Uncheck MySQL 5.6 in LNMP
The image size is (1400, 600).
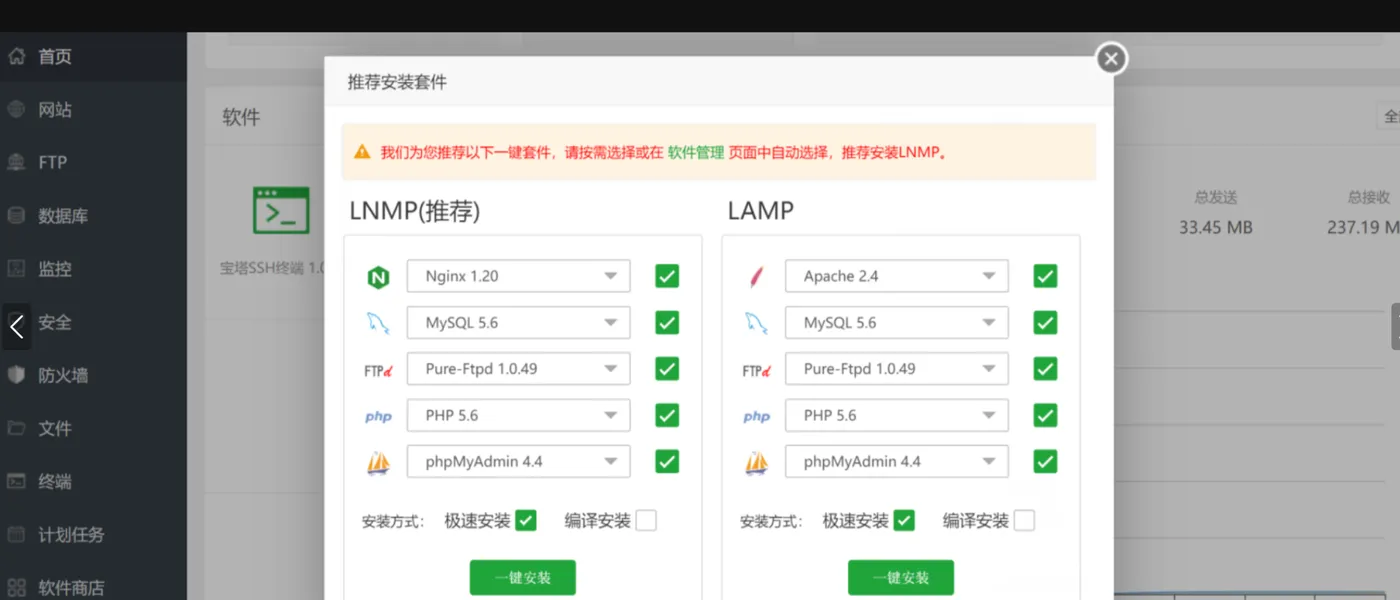pos(667,322)
